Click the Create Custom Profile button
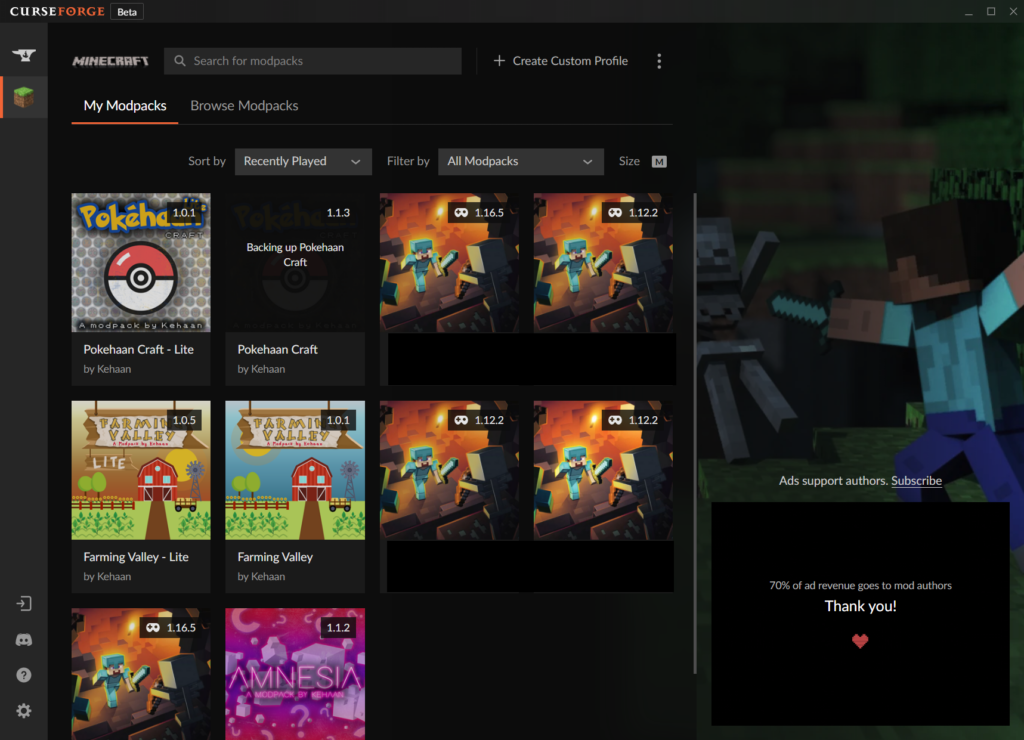The image size is (1024, 740). click(560, 61)
